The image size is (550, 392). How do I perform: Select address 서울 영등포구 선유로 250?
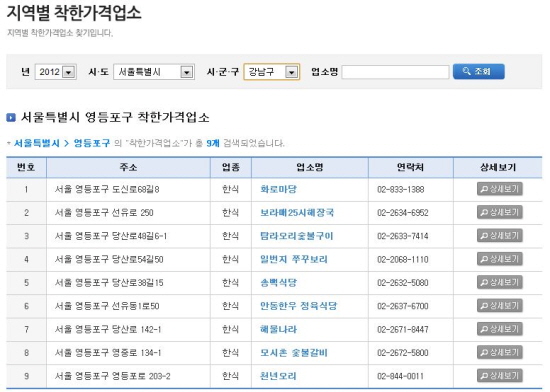(x=104, y=212)
